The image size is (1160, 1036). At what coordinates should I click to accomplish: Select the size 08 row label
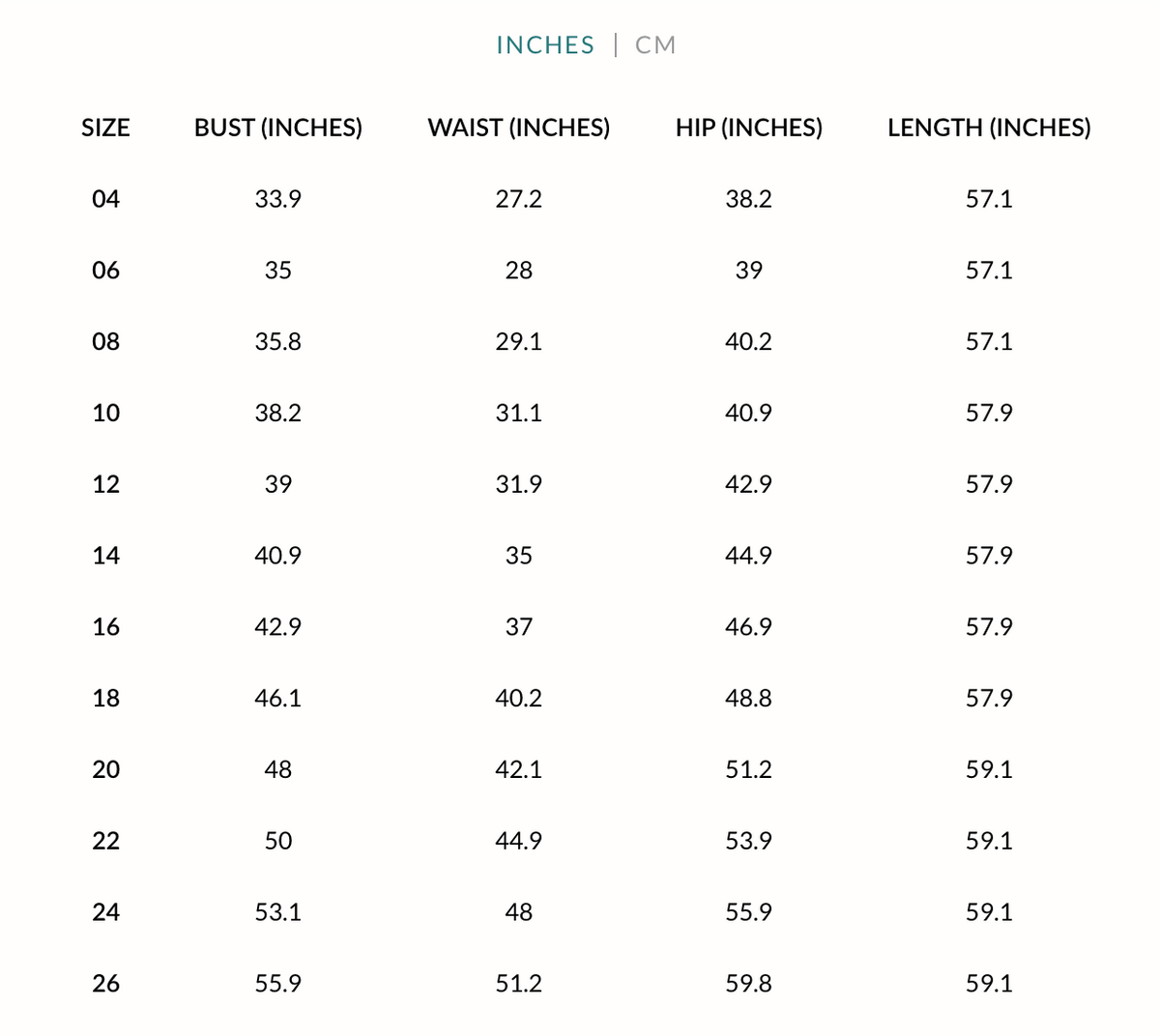(x=105, y=342)
